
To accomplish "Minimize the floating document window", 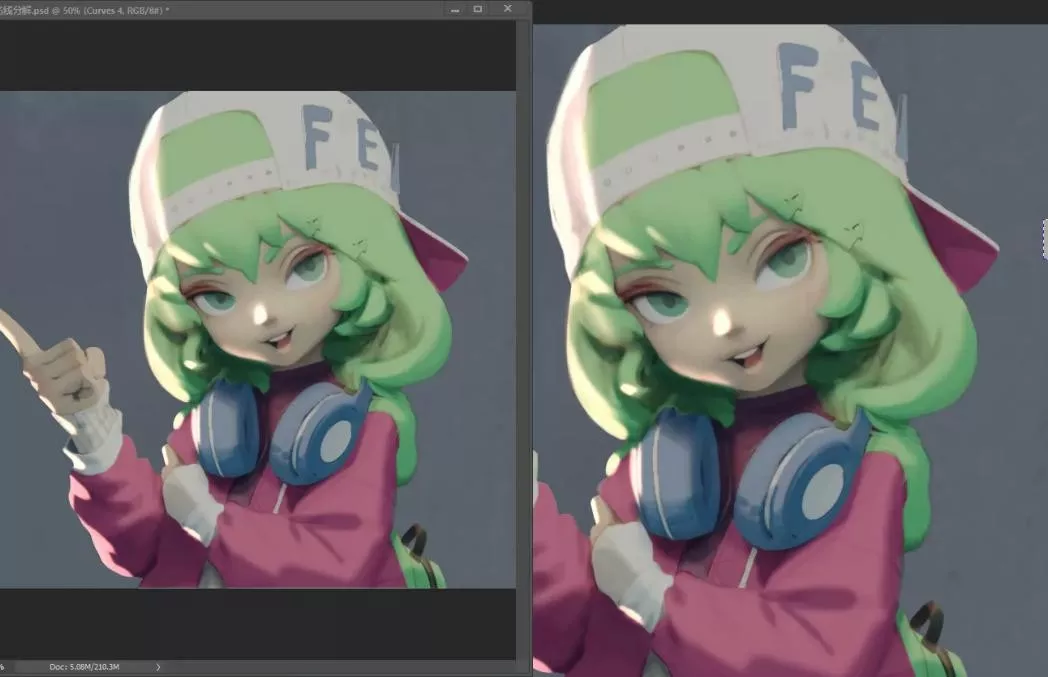I will click(455, 9).
